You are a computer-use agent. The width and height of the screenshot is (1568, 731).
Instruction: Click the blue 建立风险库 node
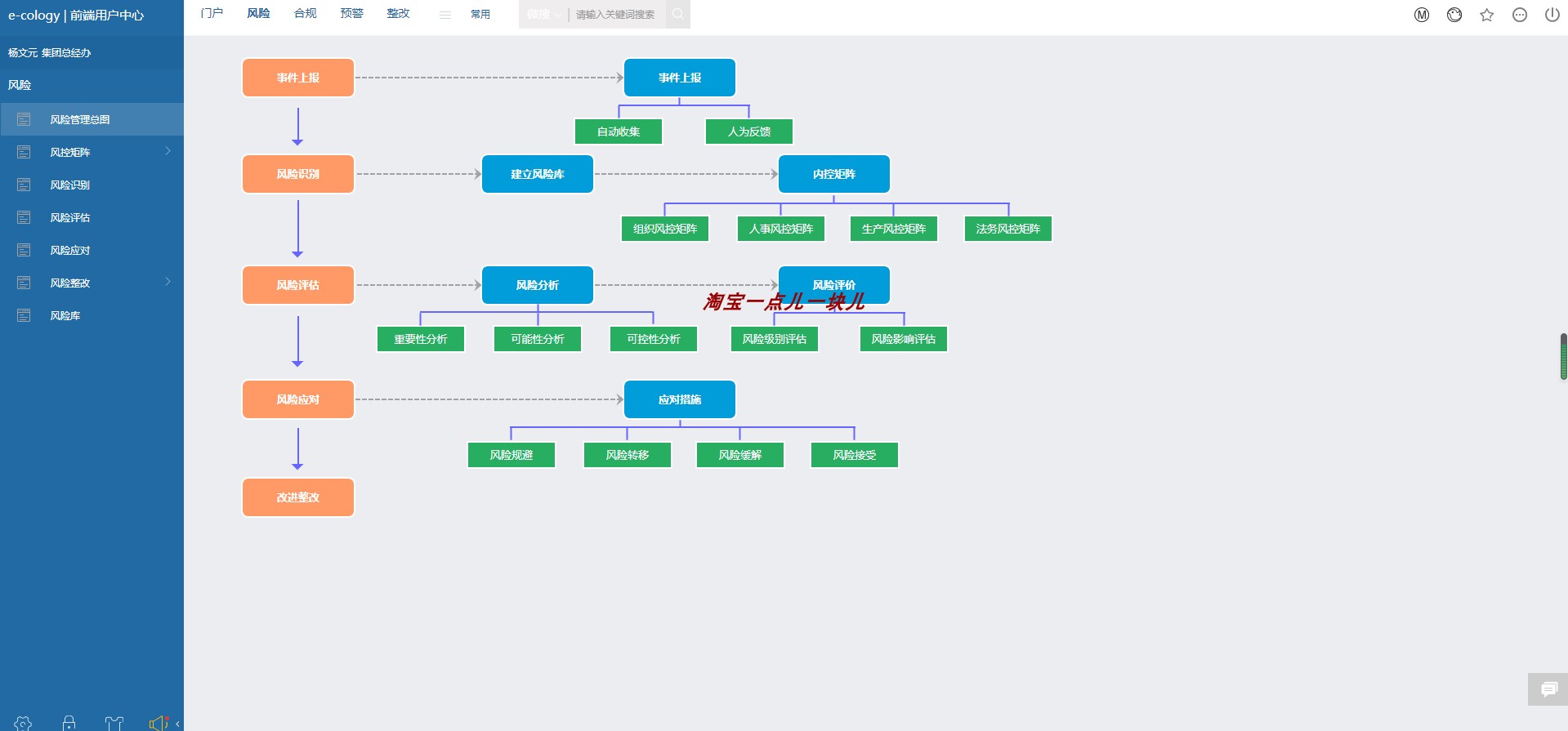538,174
